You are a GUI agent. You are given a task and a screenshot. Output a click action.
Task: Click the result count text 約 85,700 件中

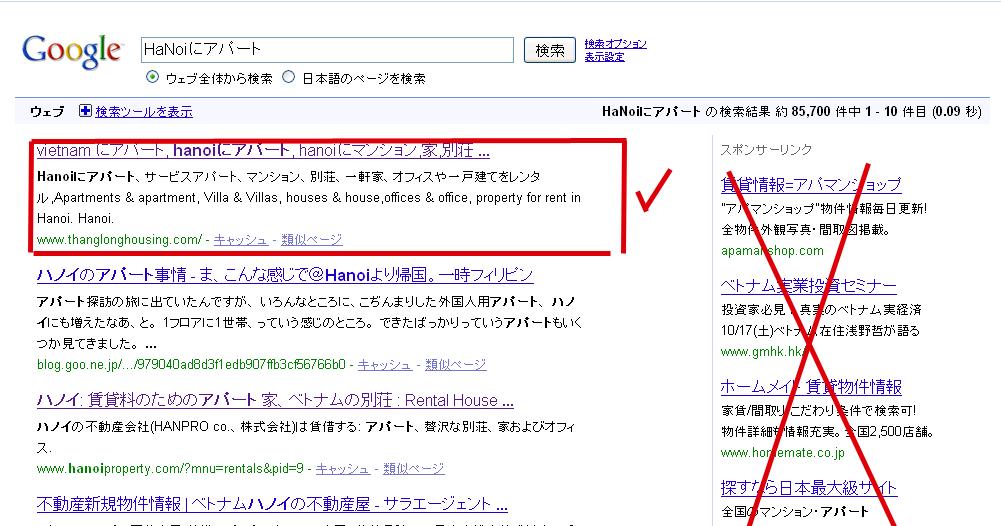pyautogui.click(x=819, y=112)
